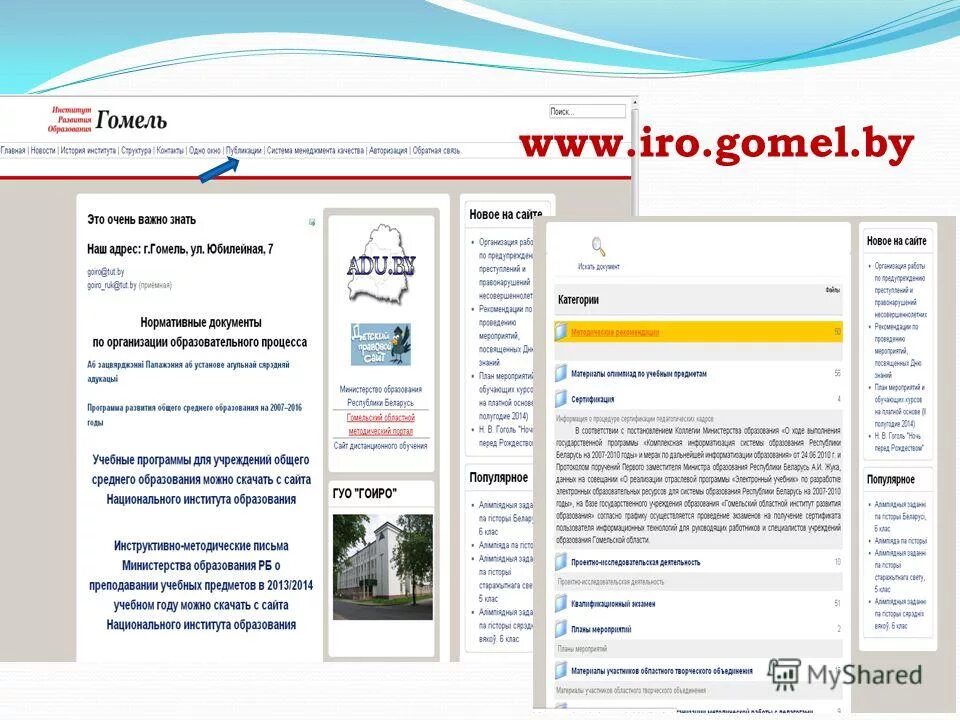Click folder icon beside Методические рекомендации
This screenshot has height=720, width=960.
click(x=561, y=332)
